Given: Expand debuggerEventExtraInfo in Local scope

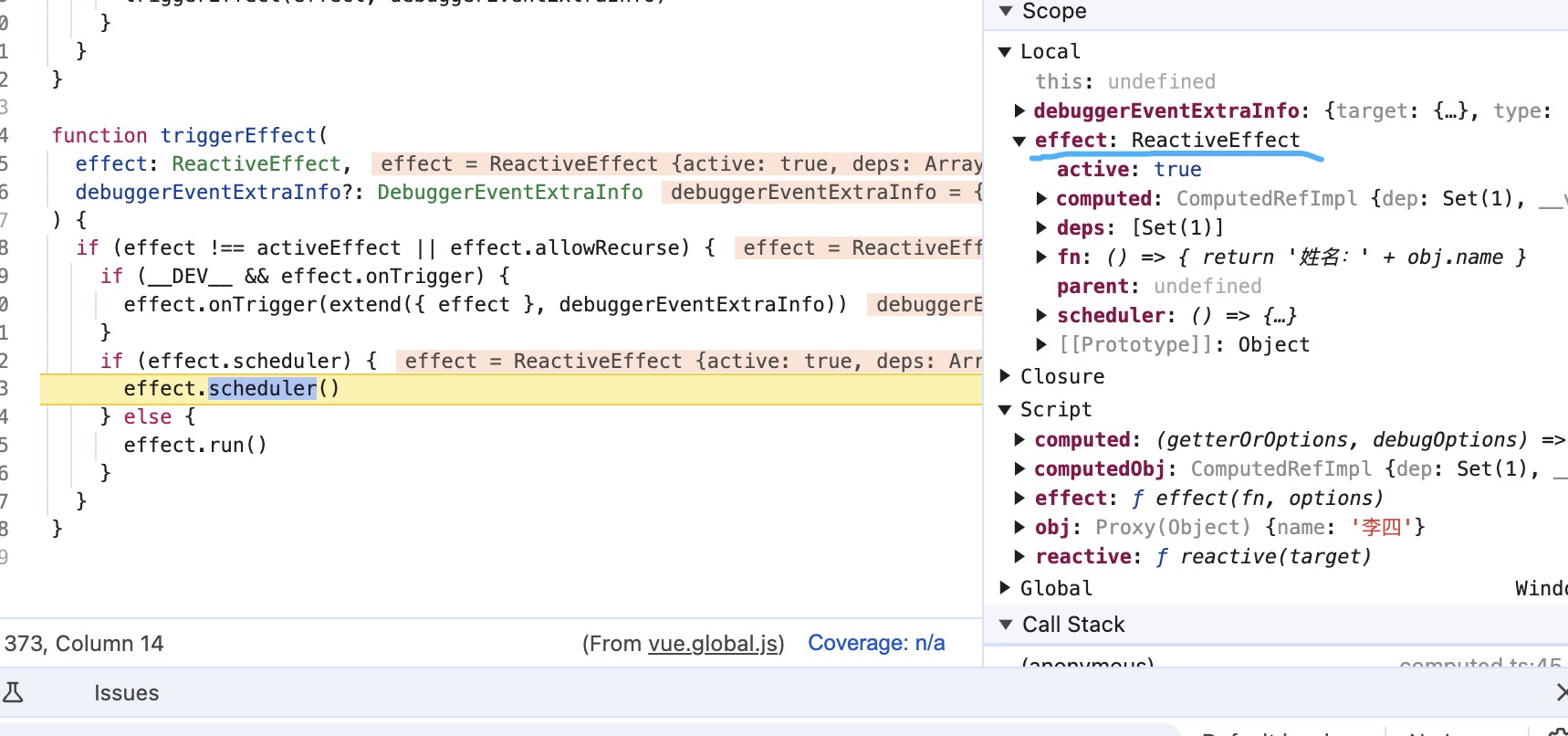Looking at the screenshot, I should click(x=1020, y=111).
